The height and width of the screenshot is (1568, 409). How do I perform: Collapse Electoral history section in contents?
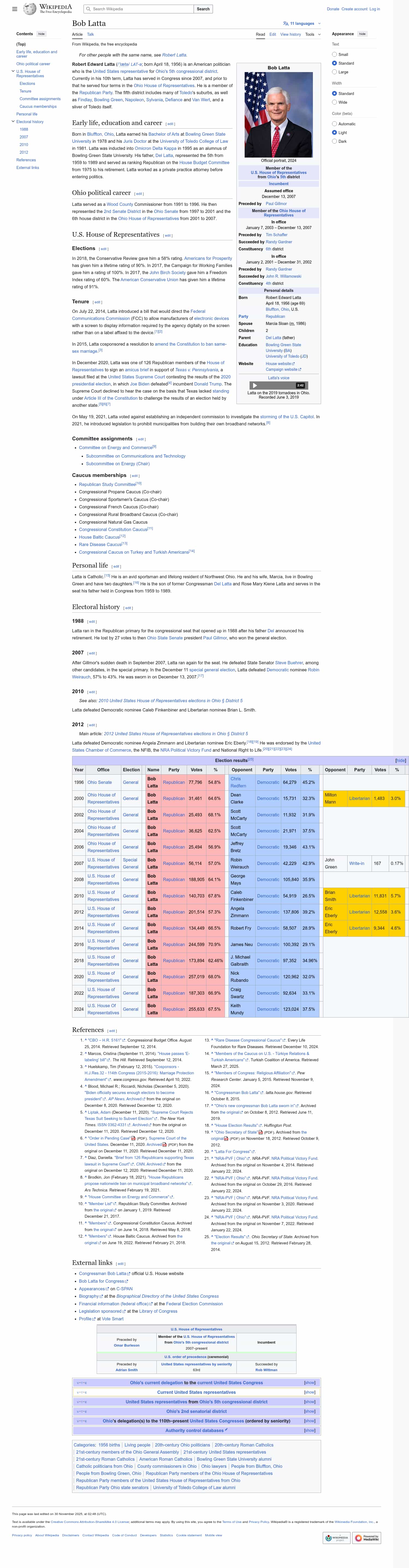click(13, 122)
